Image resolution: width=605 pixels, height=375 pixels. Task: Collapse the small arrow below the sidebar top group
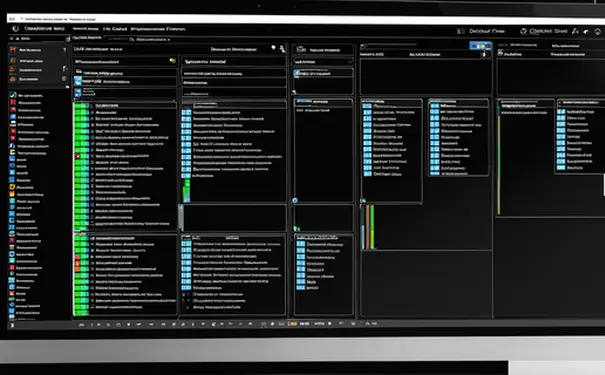click(68, 87)
